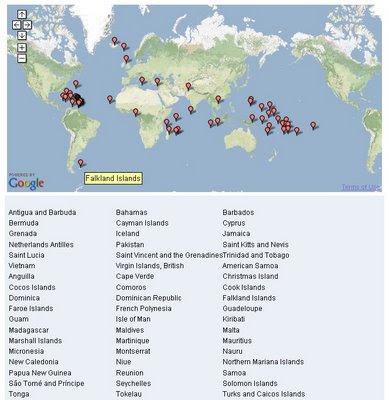389x400 pixels.
Task: Open Google logo on the map
Action: (26, 183)
